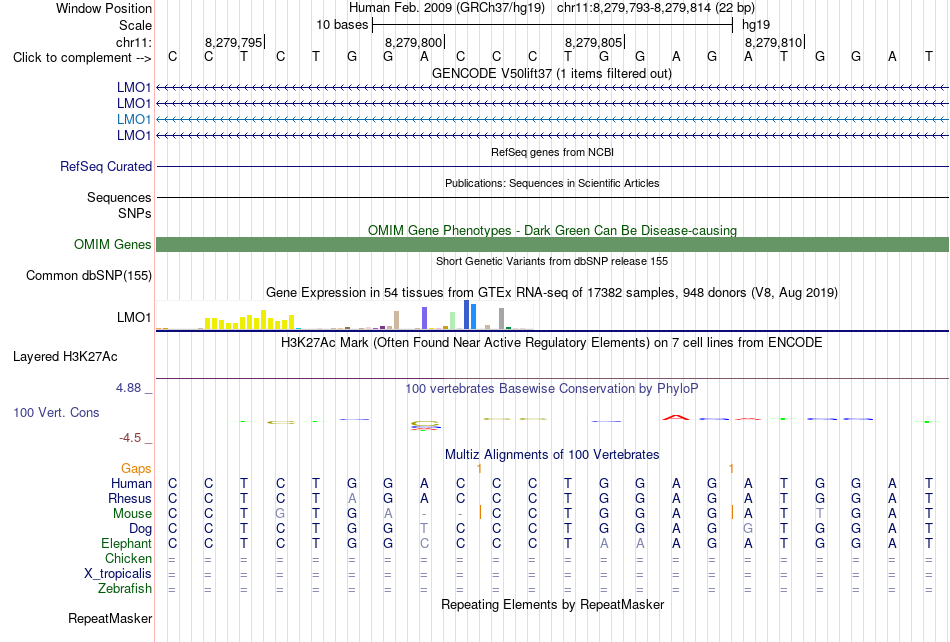Open the GENCODE V50lift37 track title
Viewport: 950px width, 642px height.
click(x=551, y=73)
